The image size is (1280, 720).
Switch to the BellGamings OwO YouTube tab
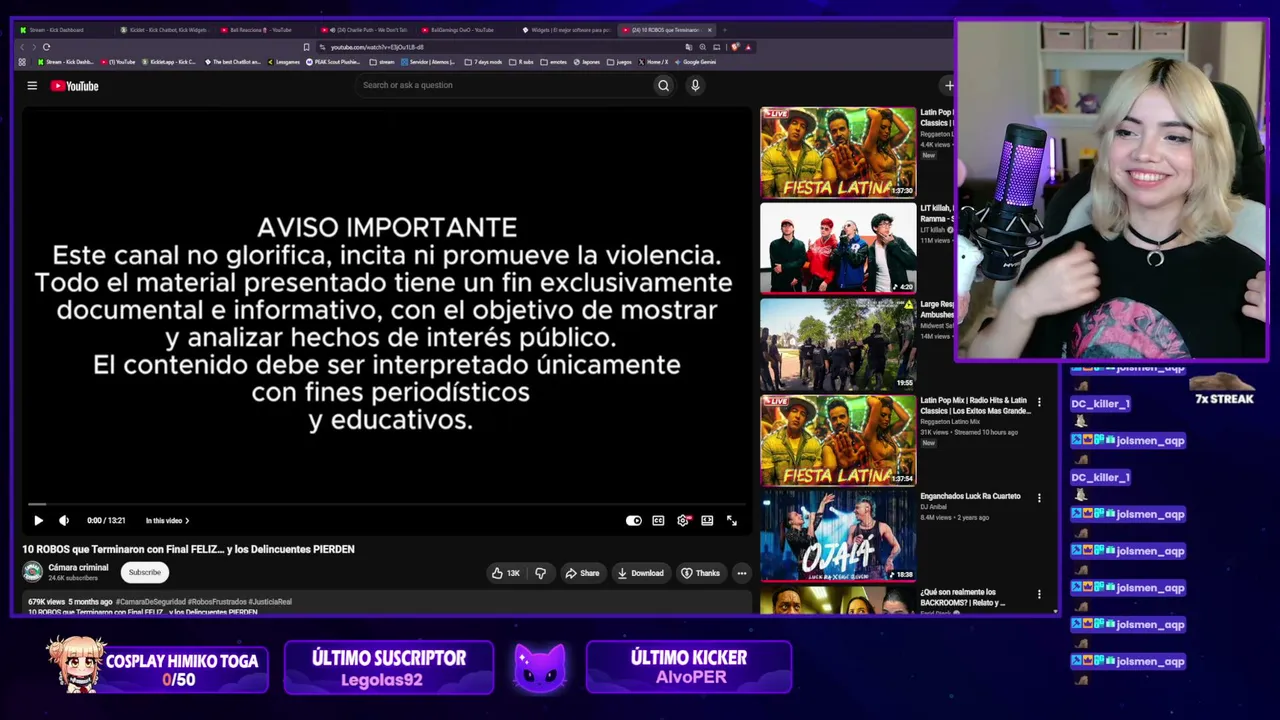466,30
